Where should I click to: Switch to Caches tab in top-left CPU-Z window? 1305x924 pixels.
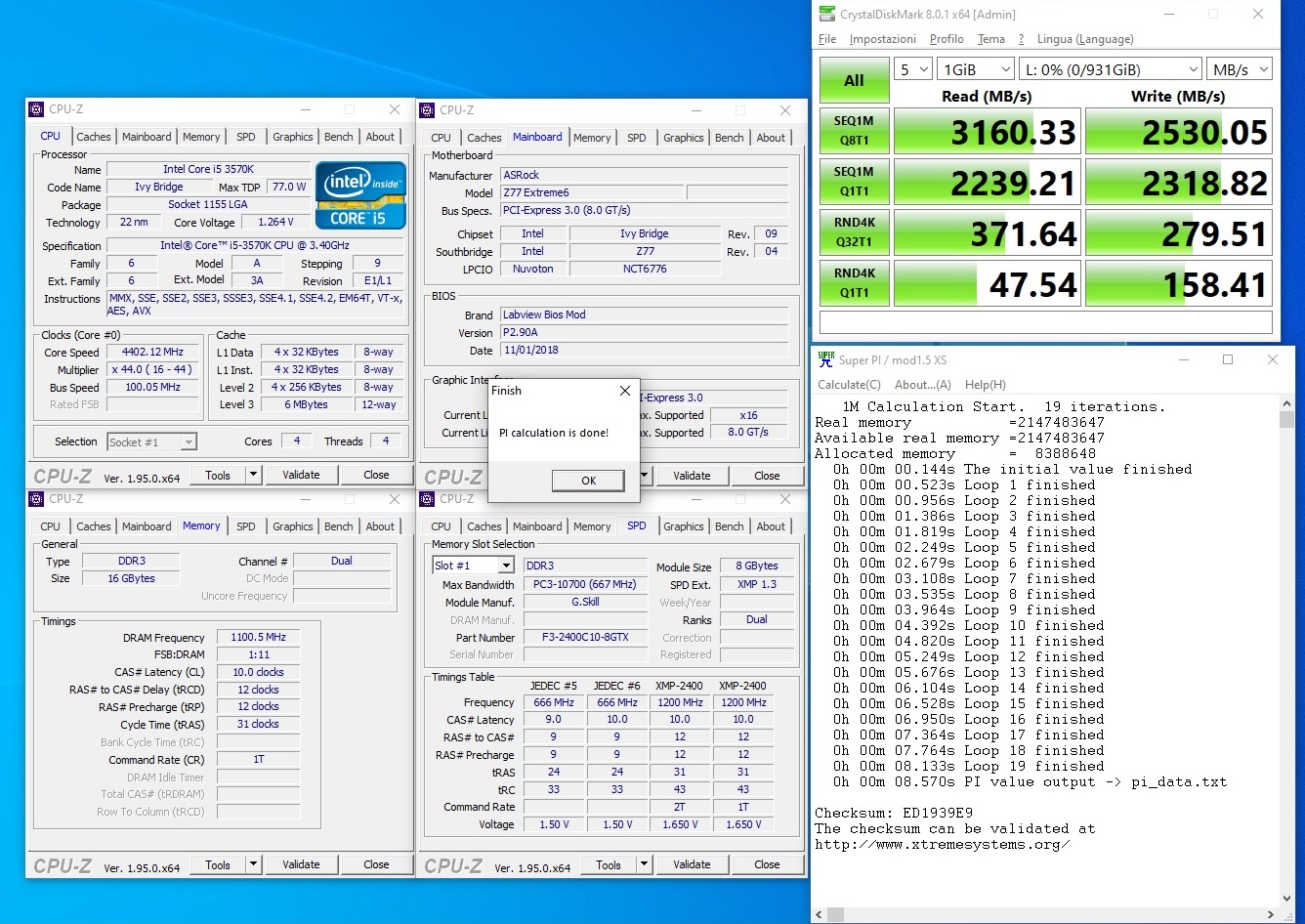(94, 137)
